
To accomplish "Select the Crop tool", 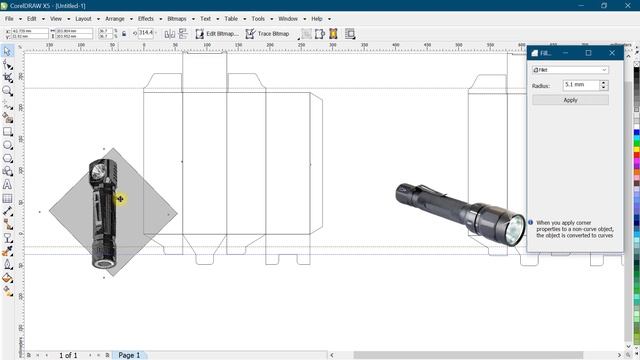I will coord(7,78).
